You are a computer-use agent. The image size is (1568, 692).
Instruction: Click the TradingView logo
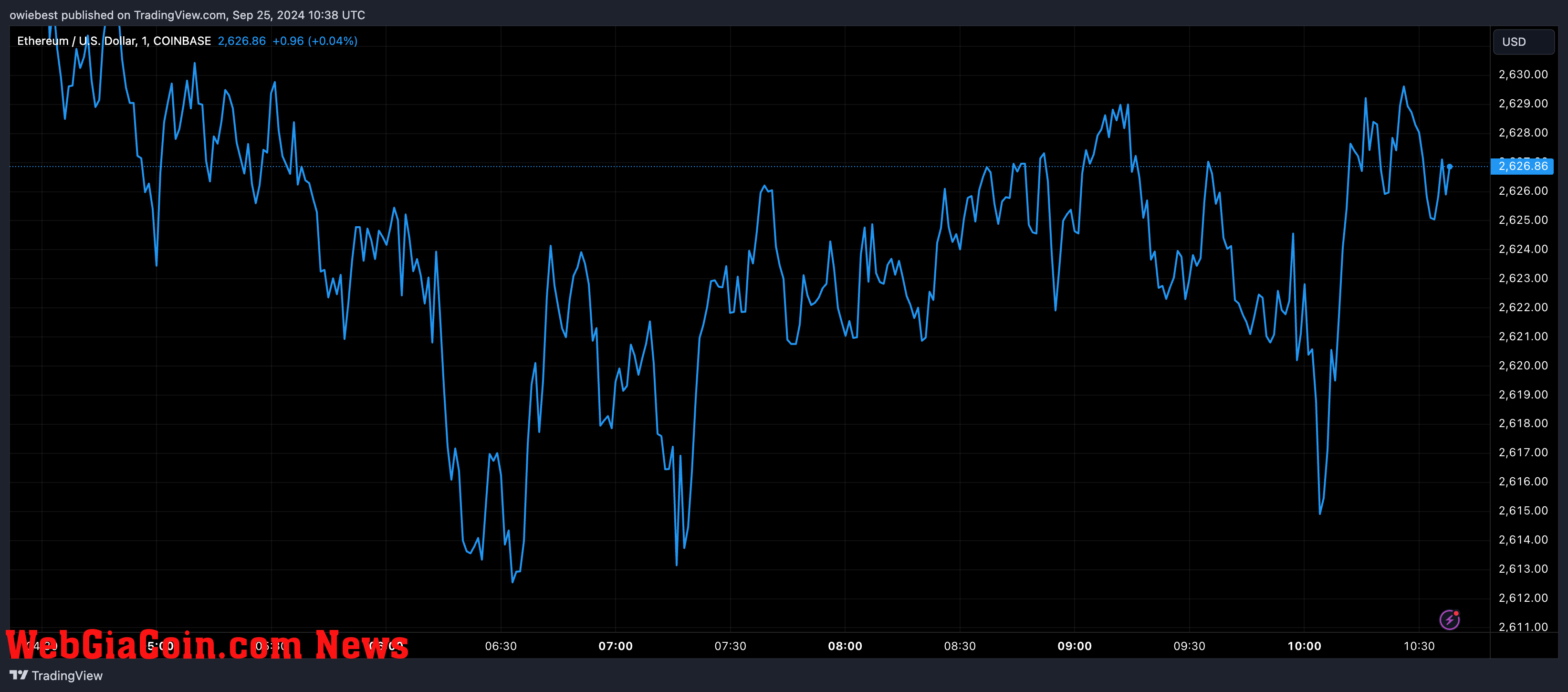point(56,676)
